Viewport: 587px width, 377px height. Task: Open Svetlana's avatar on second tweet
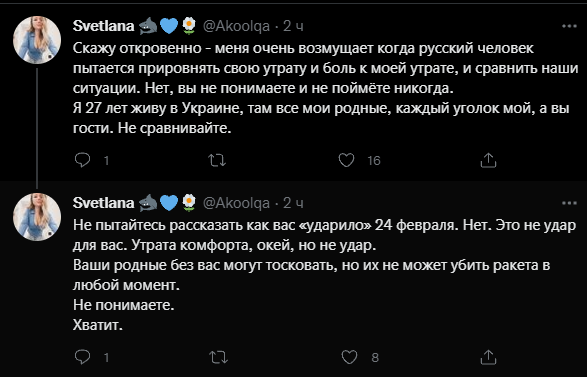[37, 217]
